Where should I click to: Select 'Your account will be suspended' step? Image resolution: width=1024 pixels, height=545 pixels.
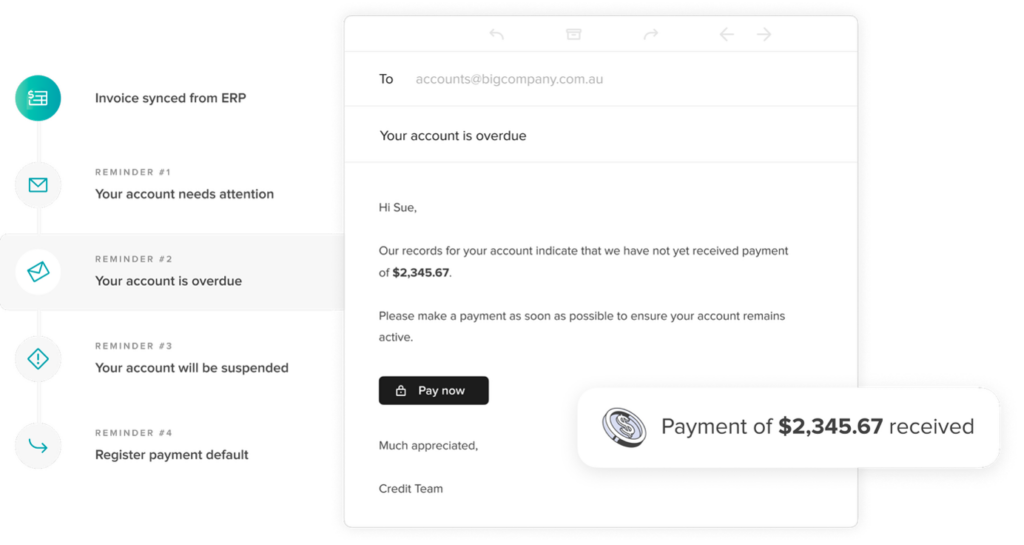[x=192, y=368]
